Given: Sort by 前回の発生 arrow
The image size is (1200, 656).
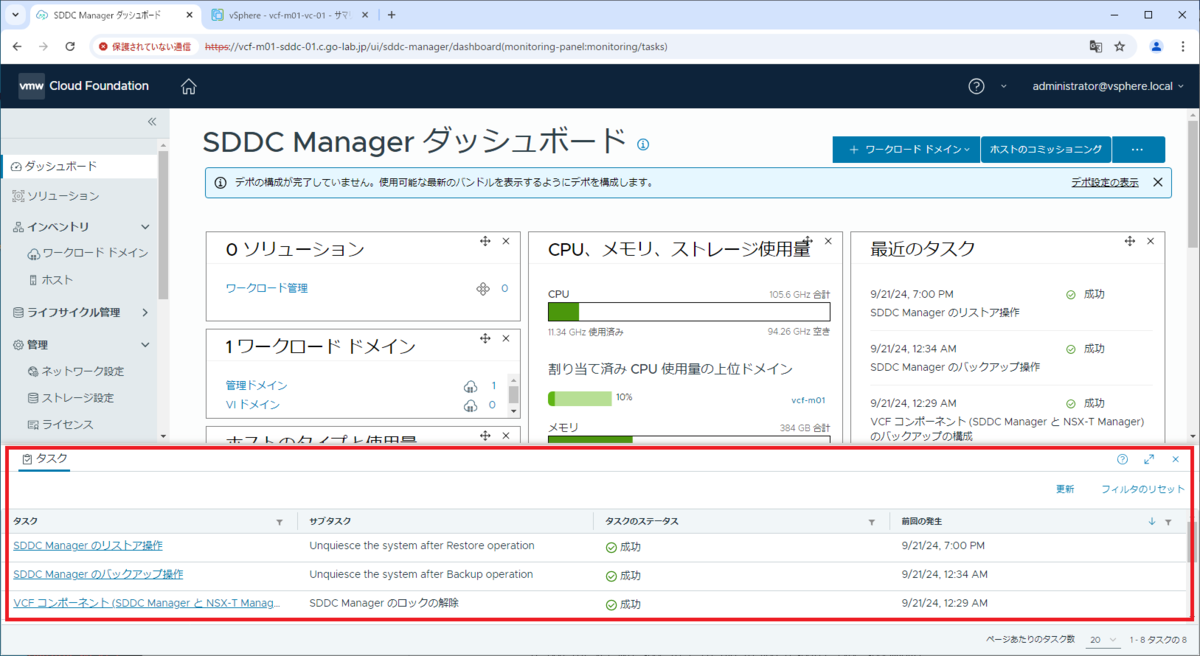Looking at the screenshot, I should point(1152,522).
